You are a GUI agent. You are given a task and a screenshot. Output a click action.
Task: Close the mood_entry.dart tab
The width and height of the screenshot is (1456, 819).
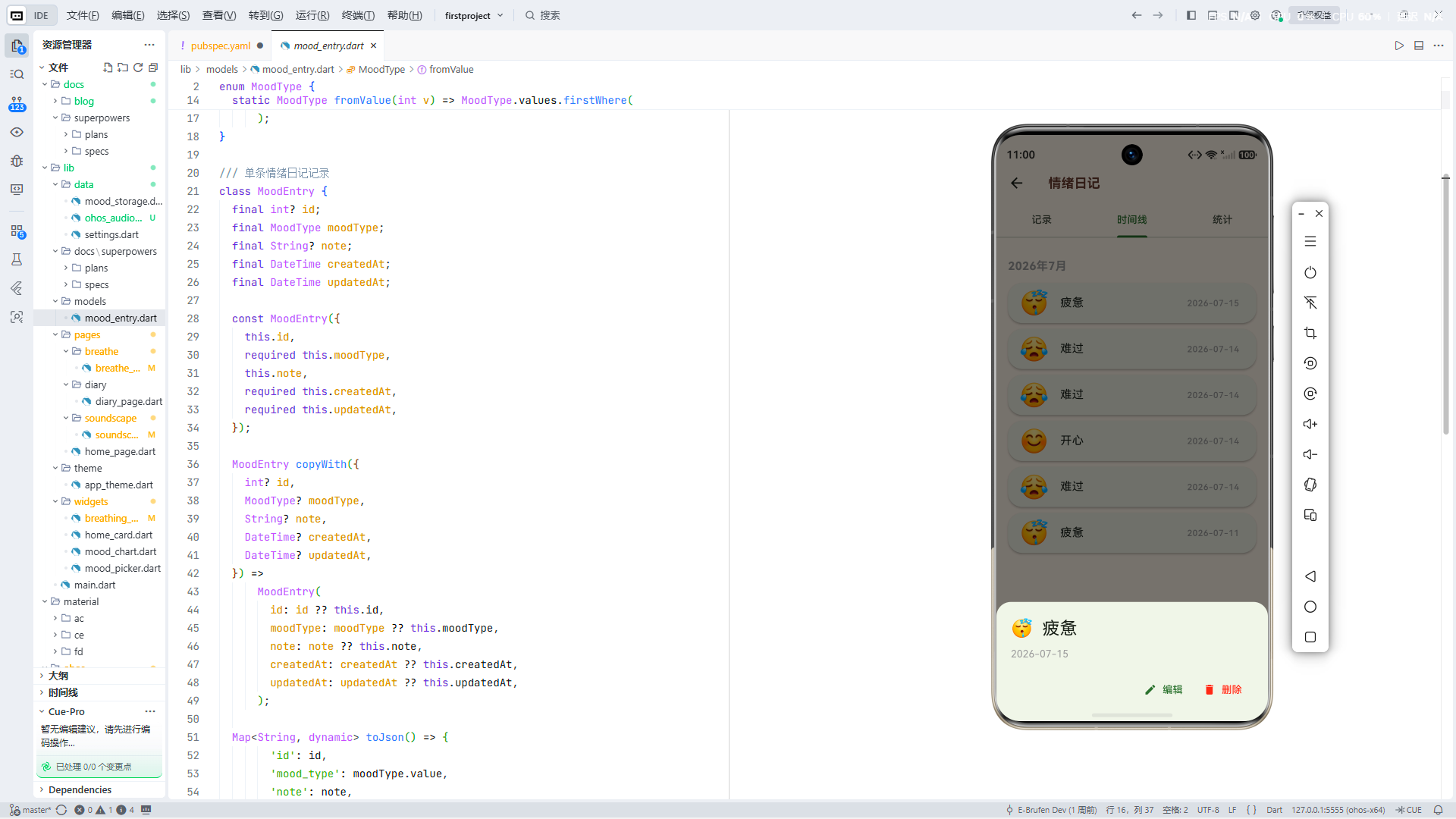tap(373, 45)
